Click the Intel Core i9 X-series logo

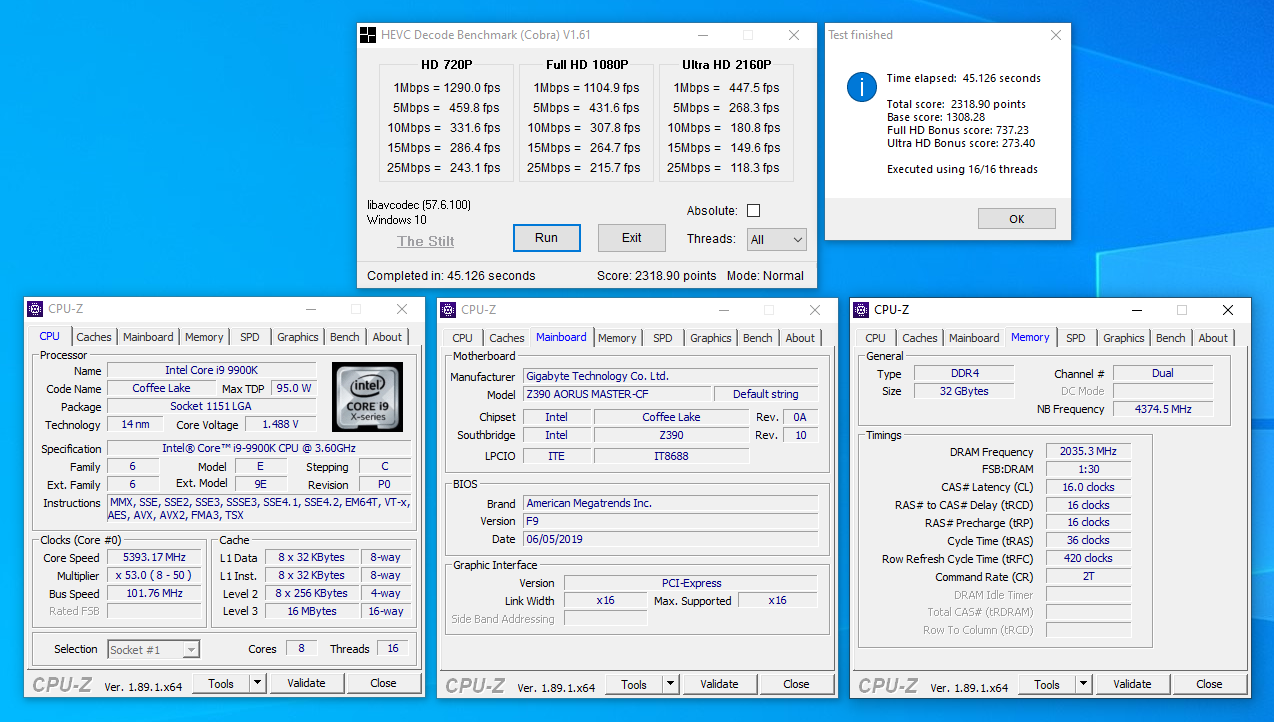(x=367, y=397)
